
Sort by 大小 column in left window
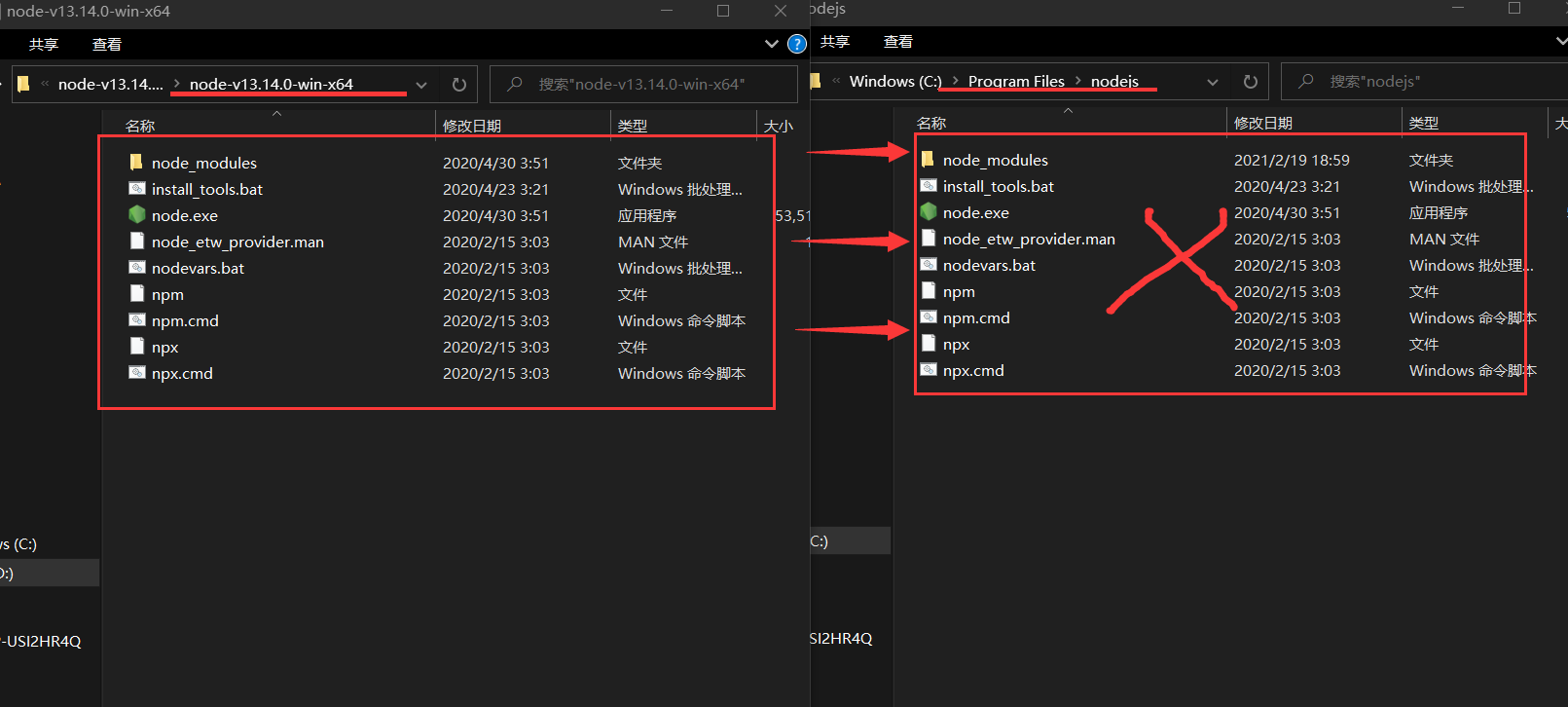(779, 126)
